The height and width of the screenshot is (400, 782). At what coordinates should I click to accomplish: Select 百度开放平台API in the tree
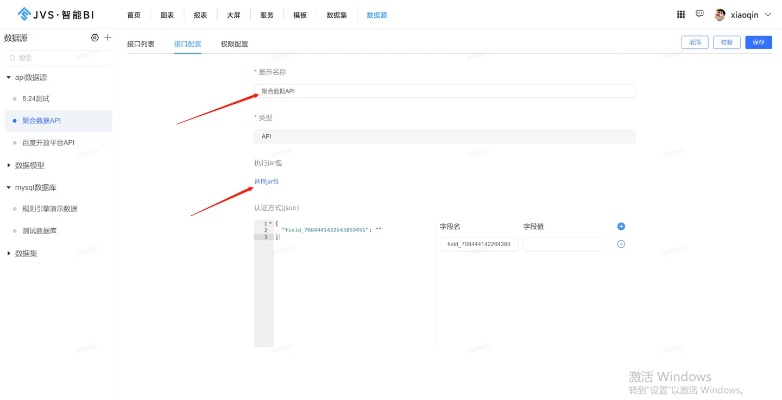click(48, 142)
